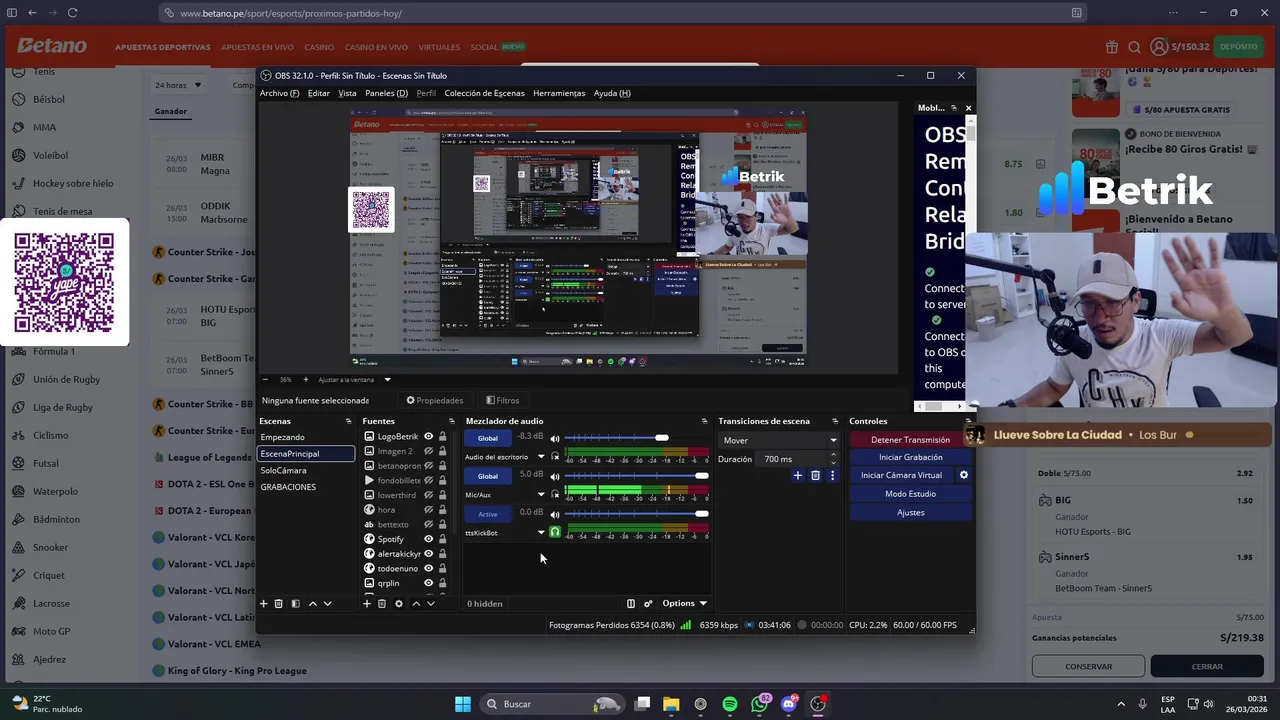
Task: Click Iniciar Grabación button
Action: point(910,457)
